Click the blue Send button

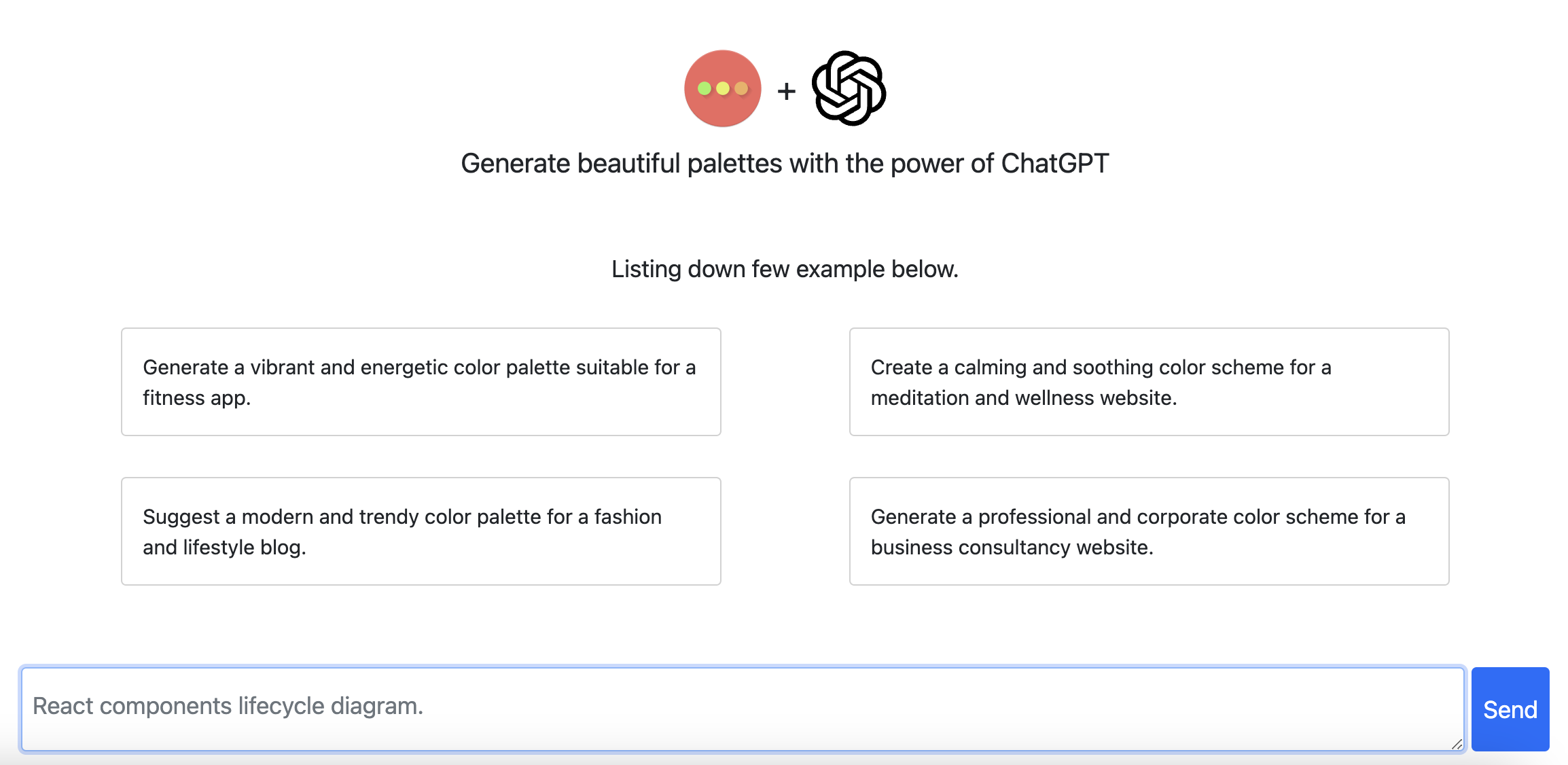(x=1510, y=709)
